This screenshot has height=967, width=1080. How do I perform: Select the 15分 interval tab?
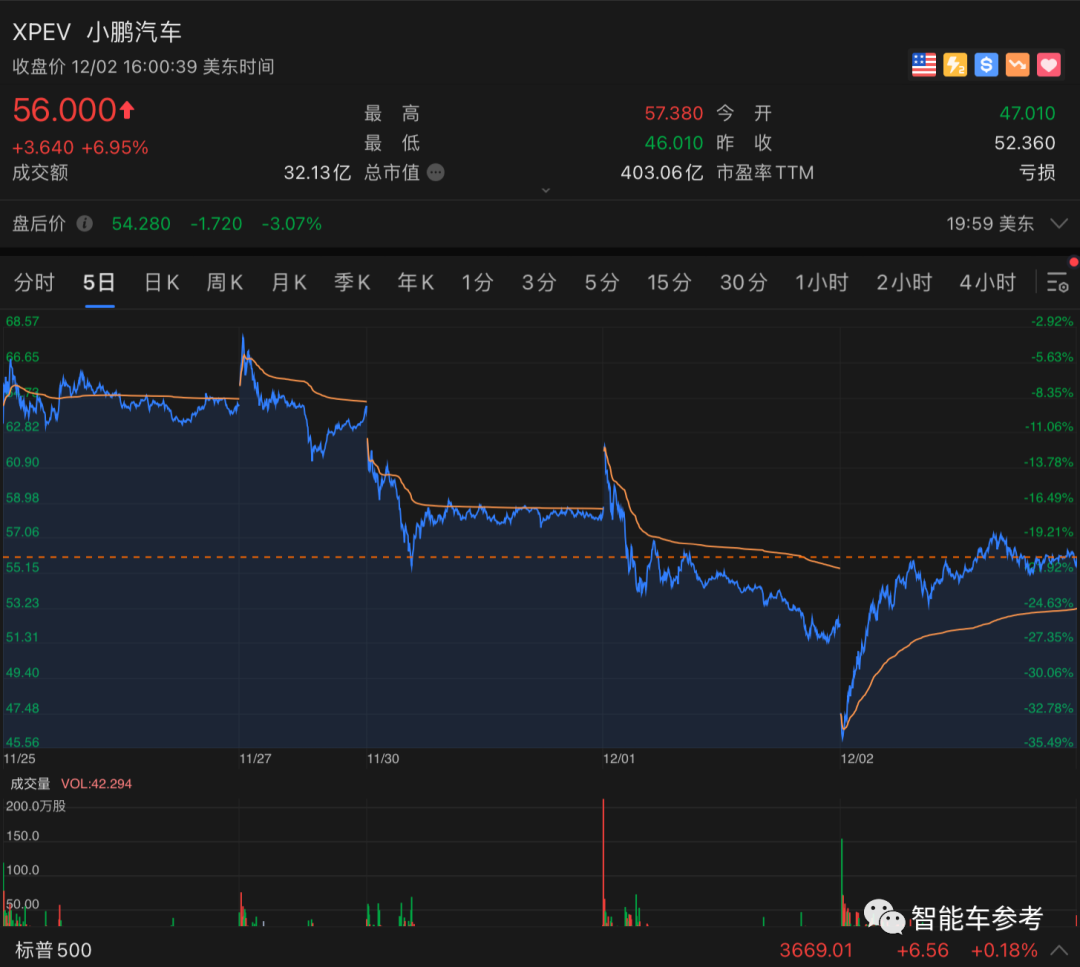coord(669,282)
